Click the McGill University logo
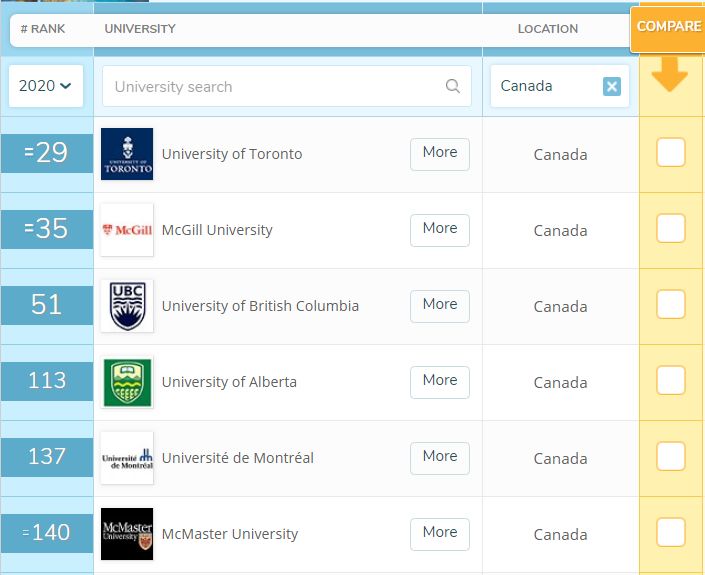The width and height of the screenshot is (705, 575). (127, 230)
